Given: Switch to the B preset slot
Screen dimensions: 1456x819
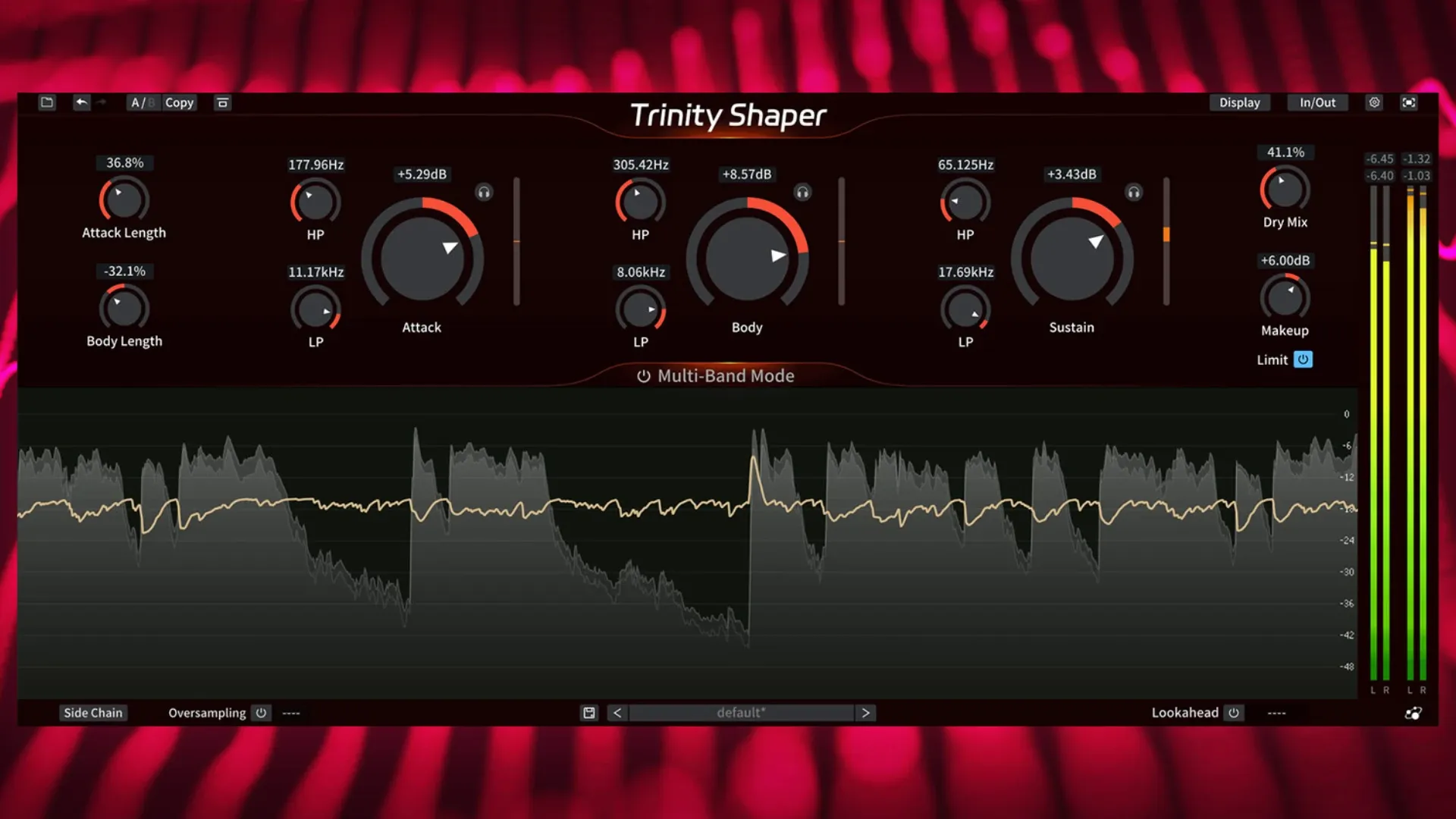Looking at the screenshot, I should tap(152, 102).
